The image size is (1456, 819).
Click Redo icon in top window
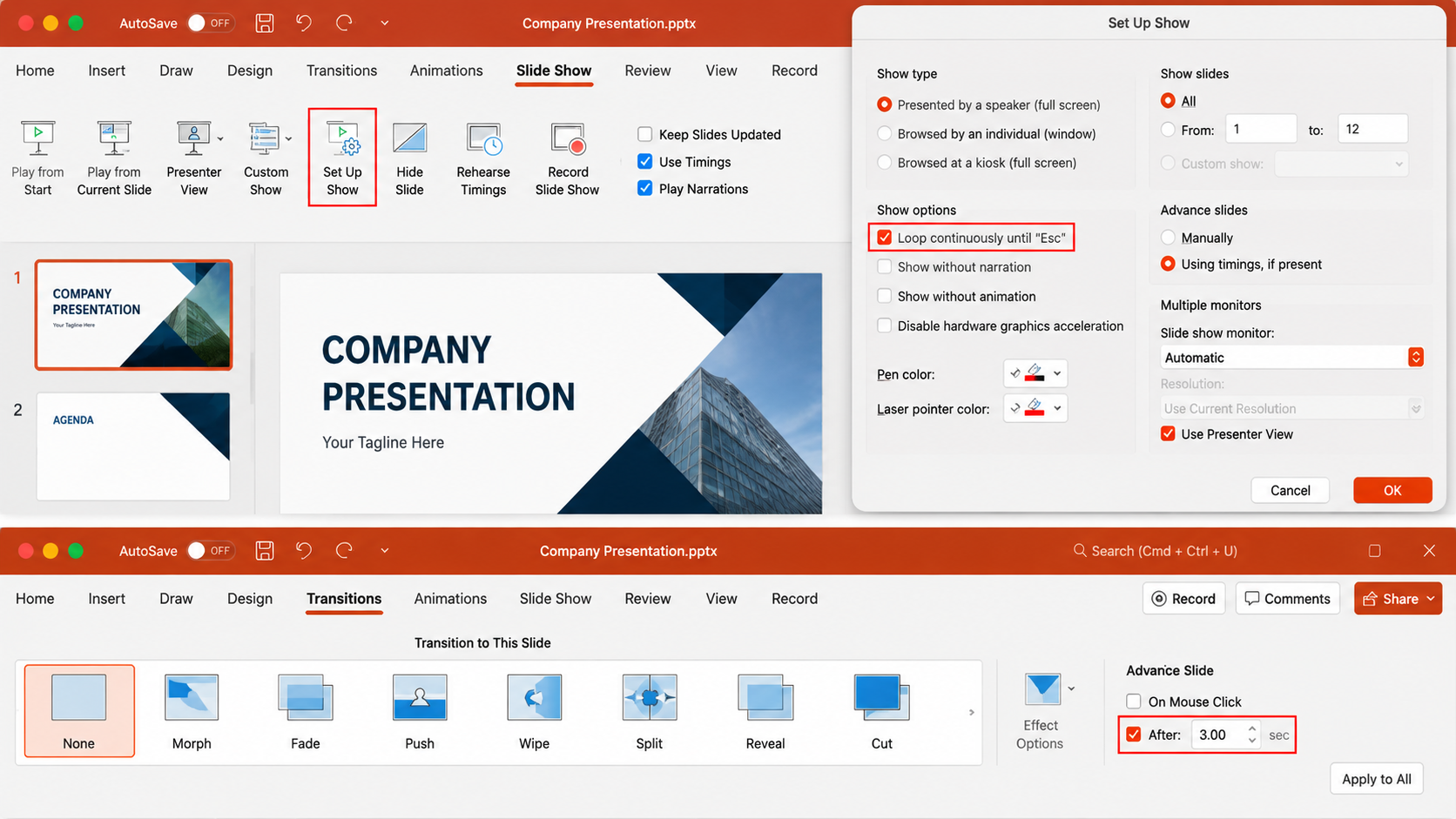(344, 23)
